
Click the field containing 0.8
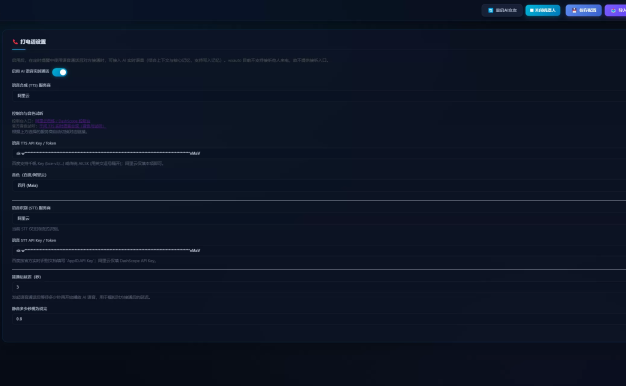point(319,319)
